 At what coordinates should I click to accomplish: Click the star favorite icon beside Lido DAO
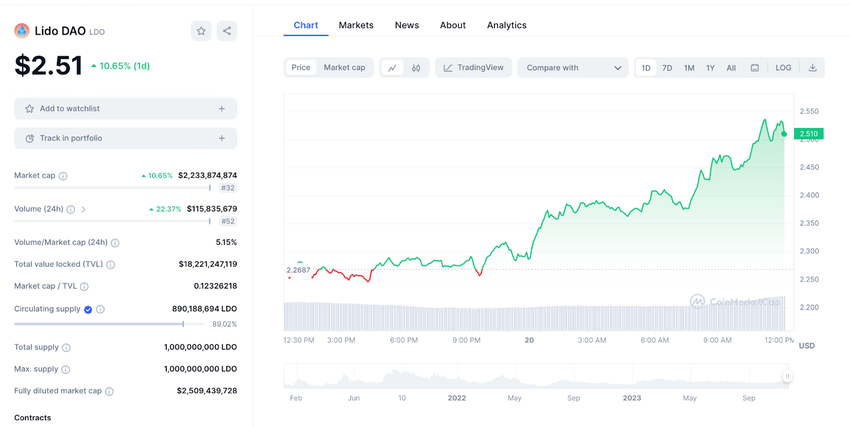(201, 31)
